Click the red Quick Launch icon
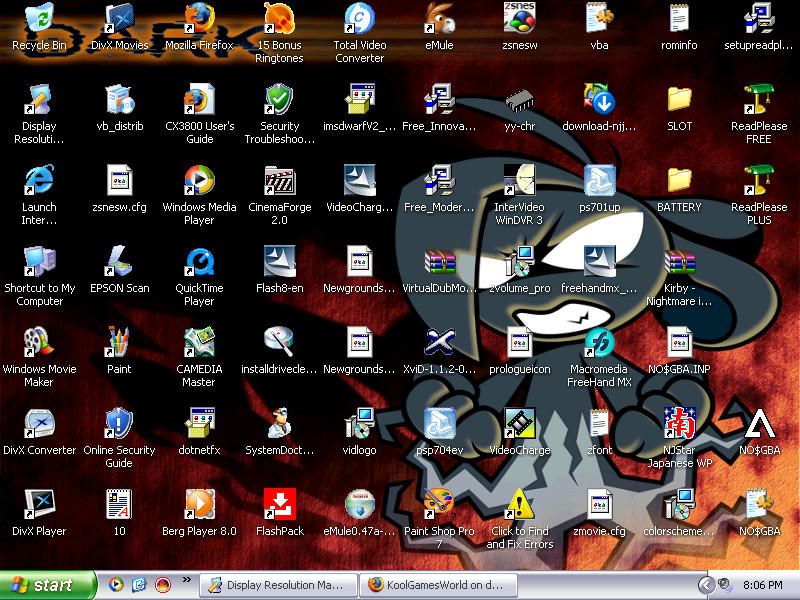 pos(163,584)
